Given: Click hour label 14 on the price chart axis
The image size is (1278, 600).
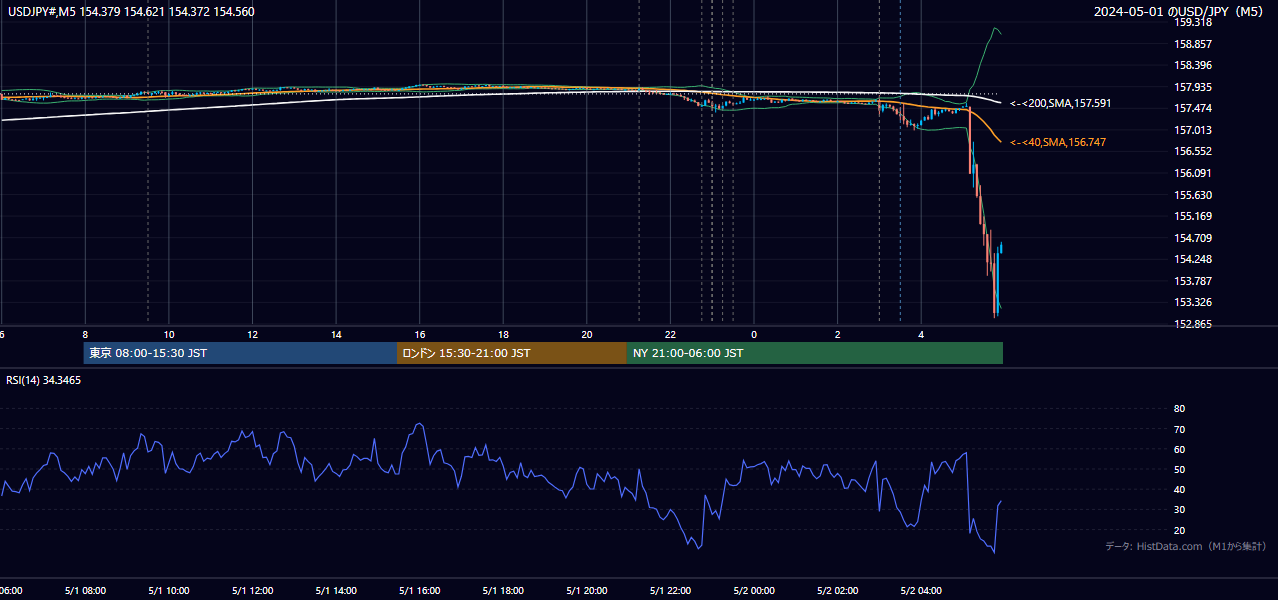Looking at the screenshot, I should (336, 335).
